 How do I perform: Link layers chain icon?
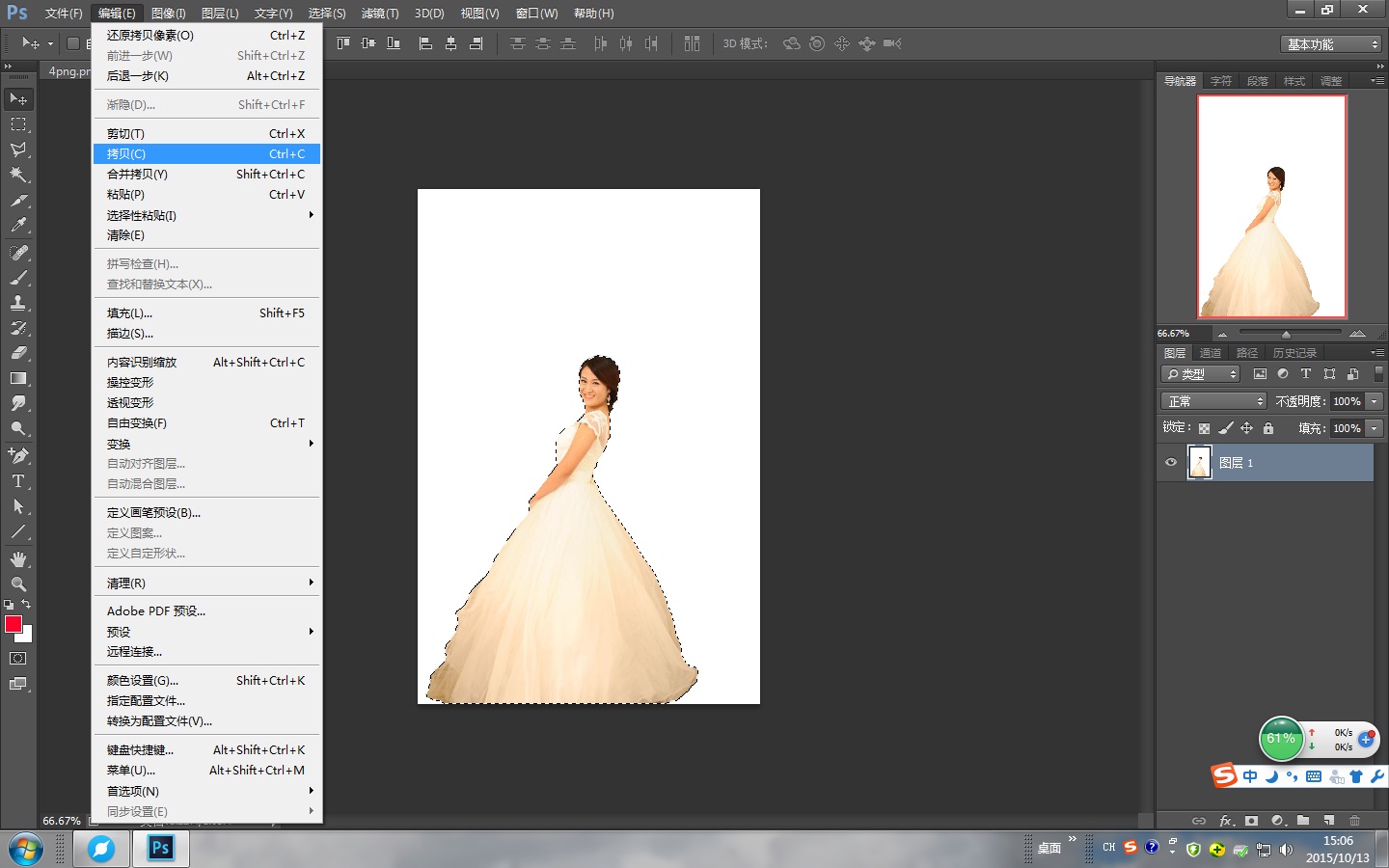1199,821
